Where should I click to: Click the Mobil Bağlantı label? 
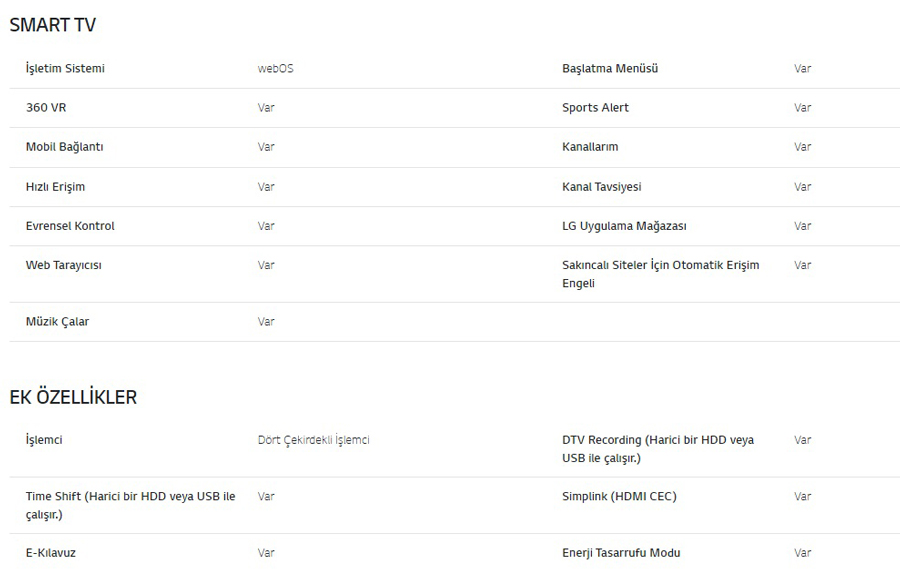pyautogui.click(x=64, y=147)
